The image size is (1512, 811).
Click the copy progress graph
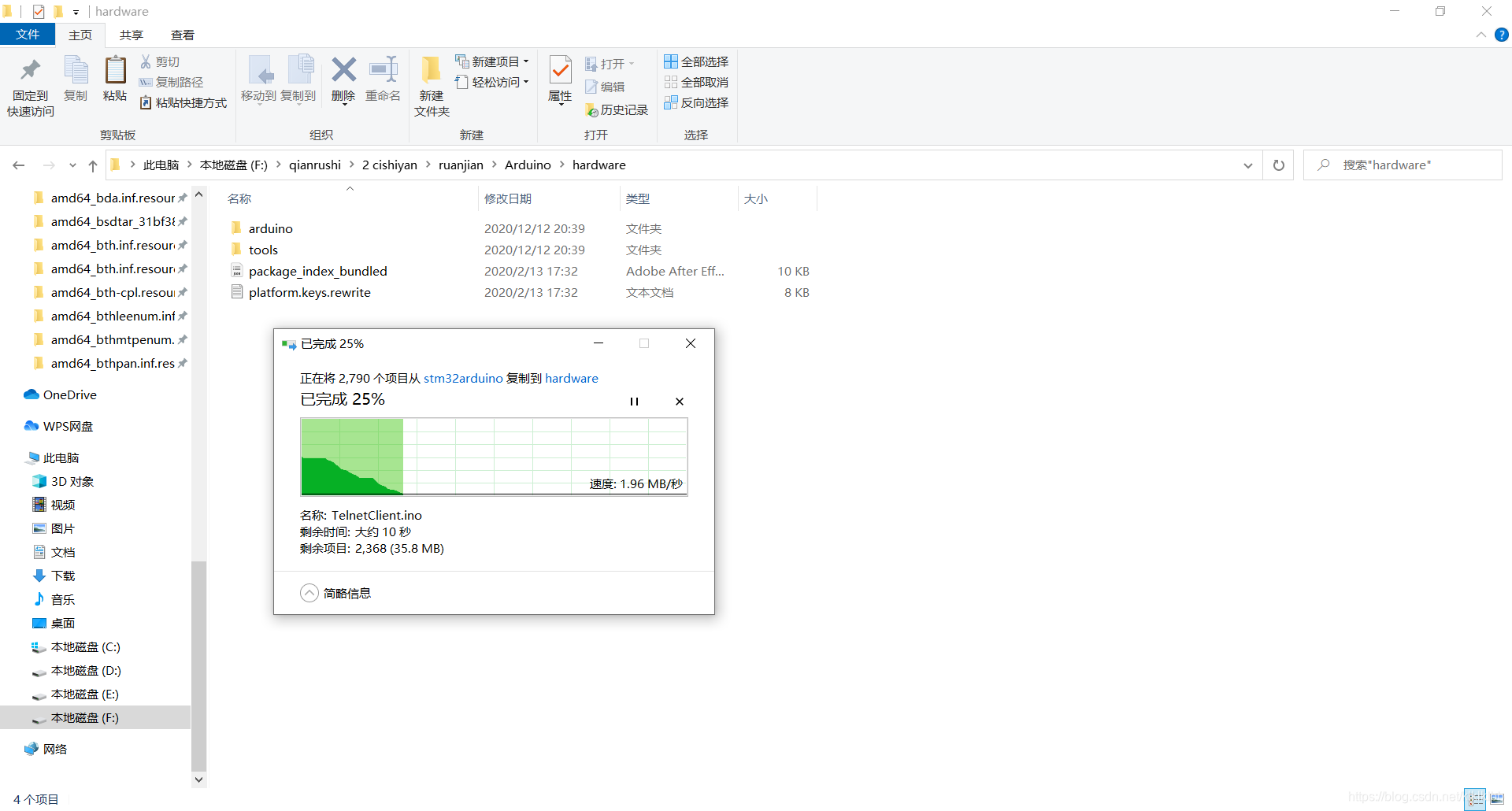494,457
